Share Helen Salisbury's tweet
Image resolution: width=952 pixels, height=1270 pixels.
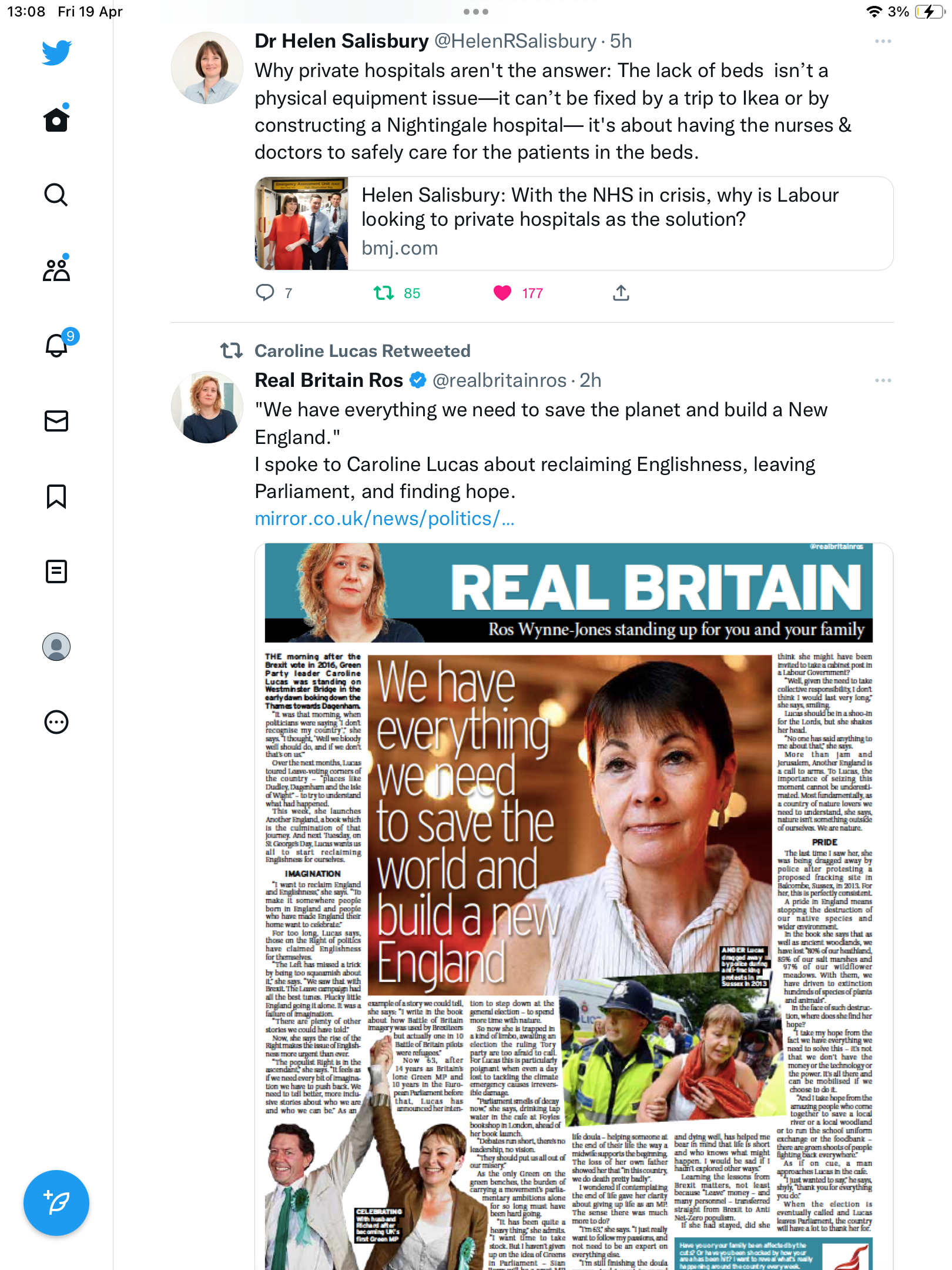621,293
